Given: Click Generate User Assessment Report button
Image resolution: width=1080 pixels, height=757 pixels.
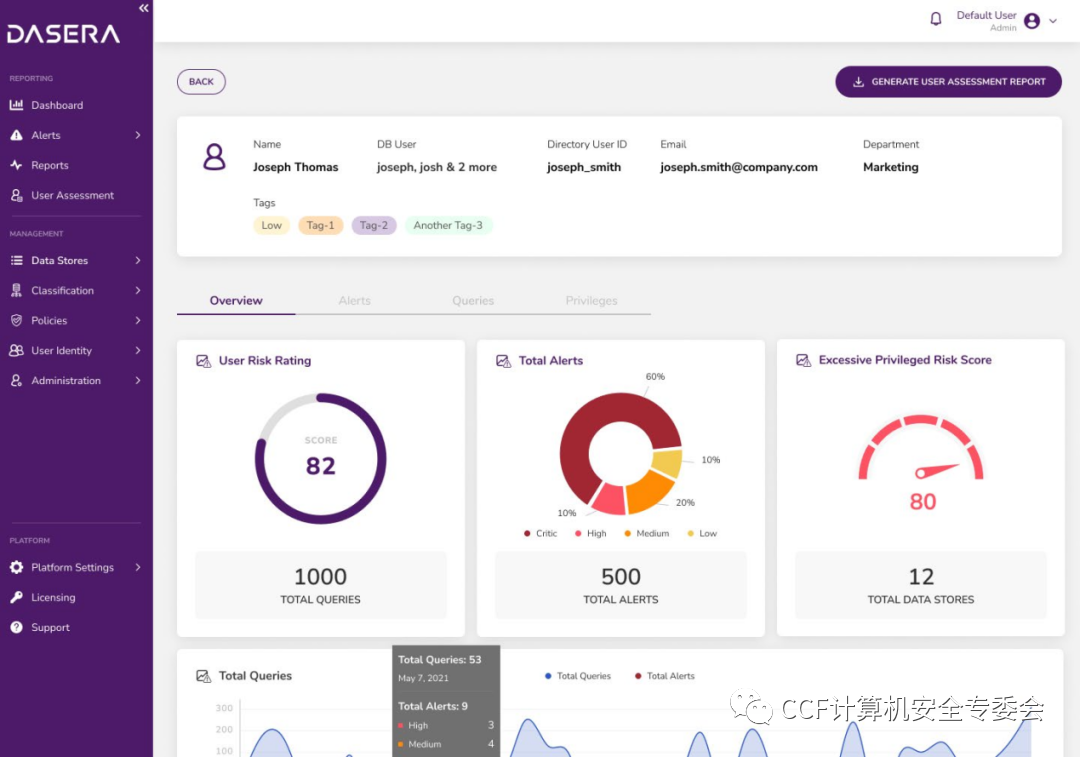Looking at the screenshot, I should click(948, 81).
